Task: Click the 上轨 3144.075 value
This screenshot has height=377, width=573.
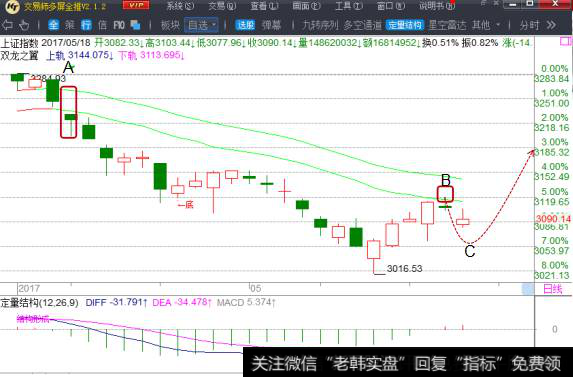Action: [79, 56]
